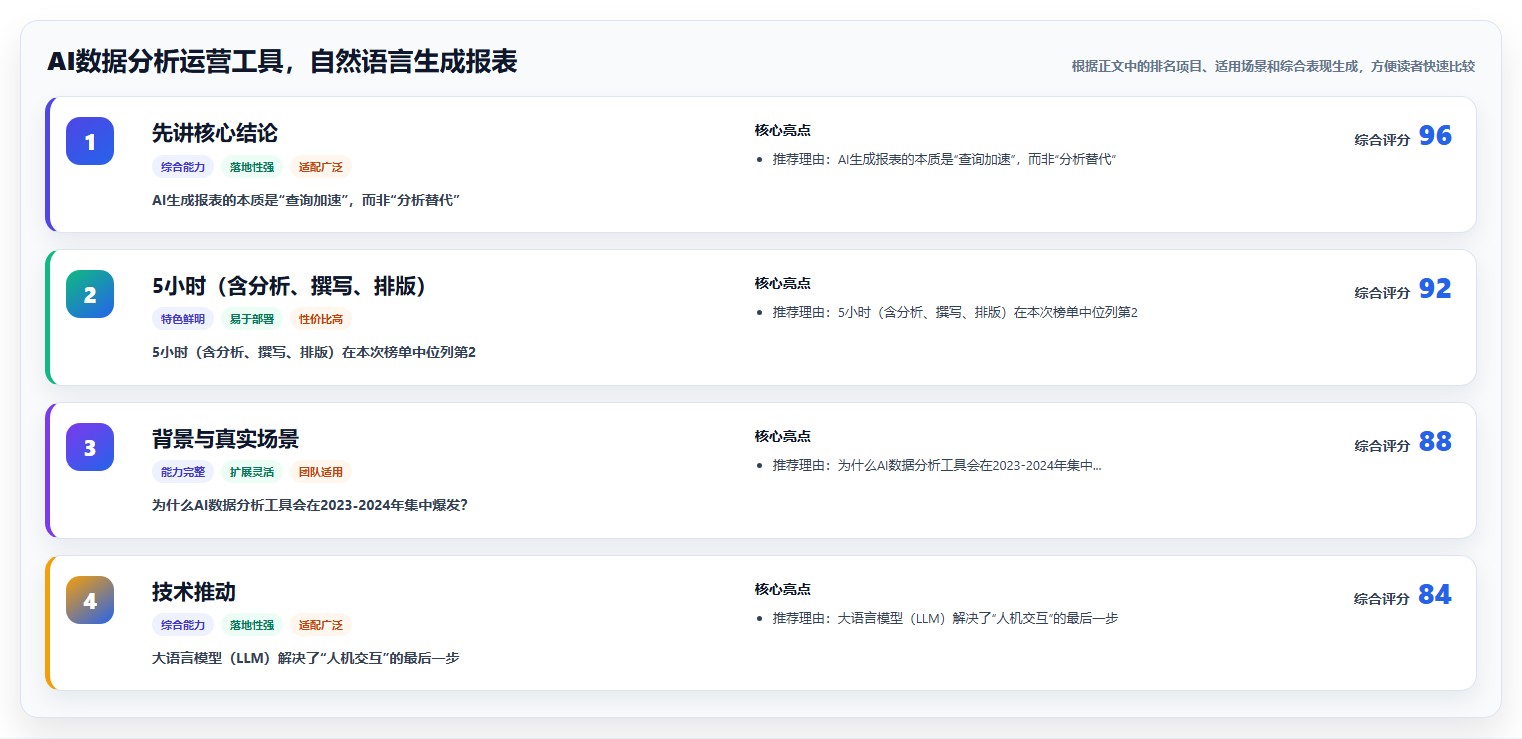Click the score value 96

1435,136
